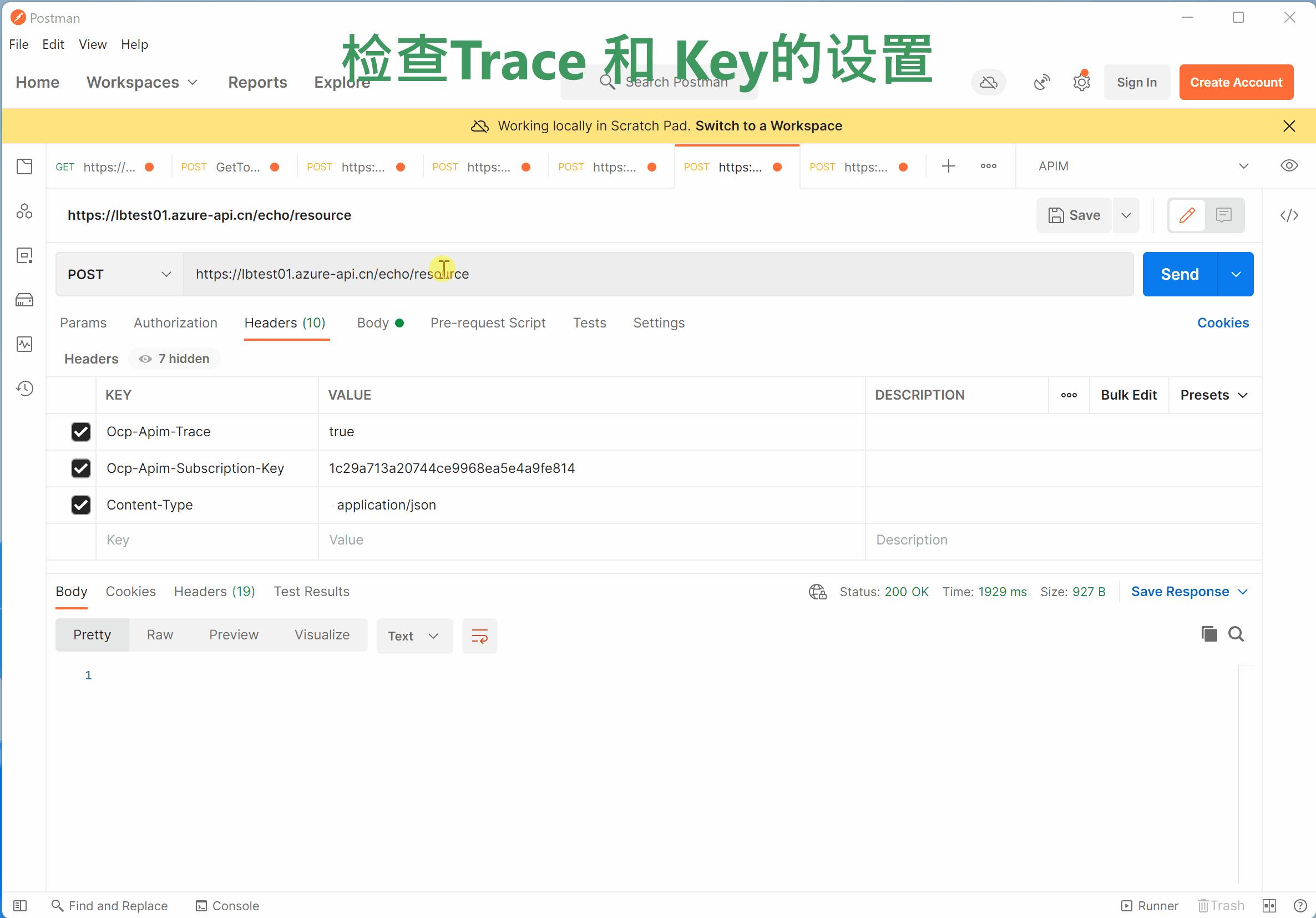Open the Collections sidebar panel
Image resolution: width=1316 pixels, height=918 pixels.
point(24,167)
